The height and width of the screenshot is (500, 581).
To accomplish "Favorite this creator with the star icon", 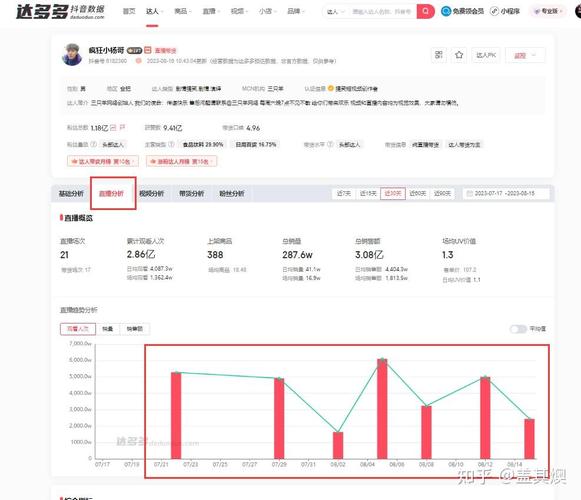I will click(459, 55).
